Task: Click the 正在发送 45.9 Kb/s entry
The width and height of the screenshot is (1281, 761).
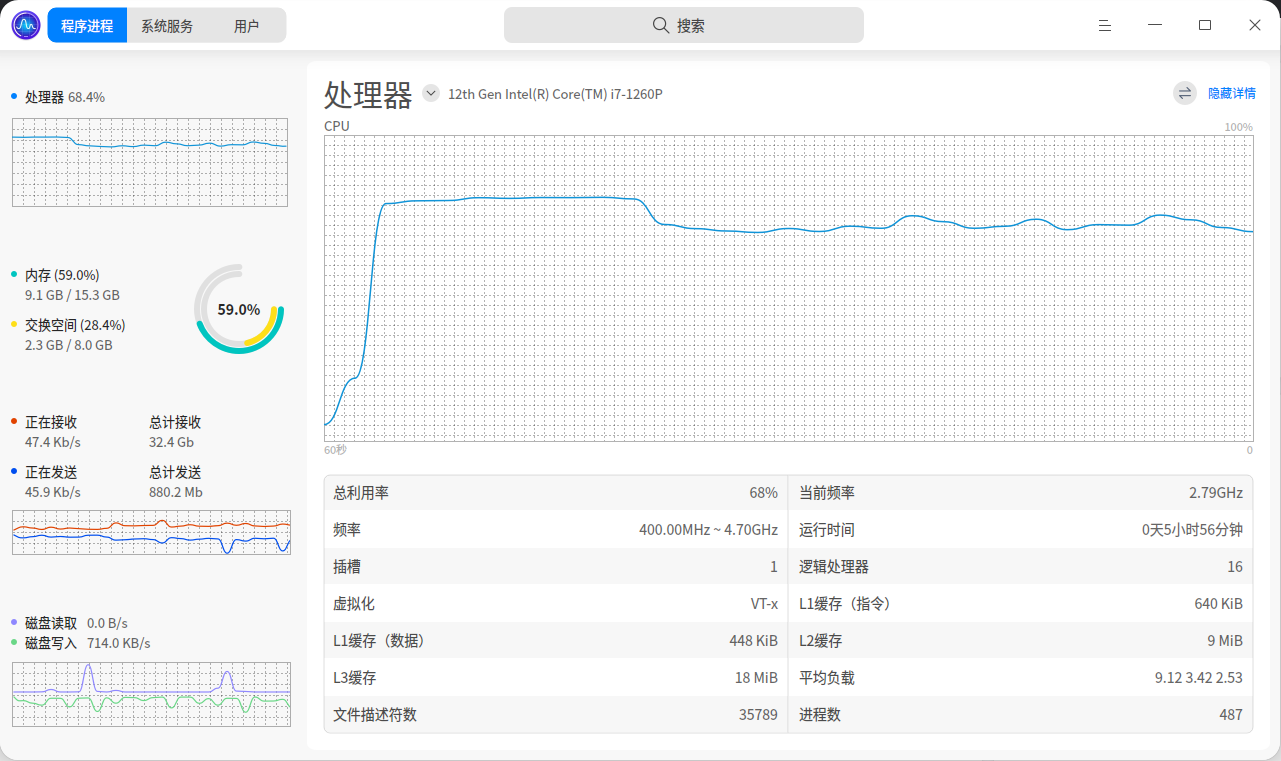Action: point(53,481)
